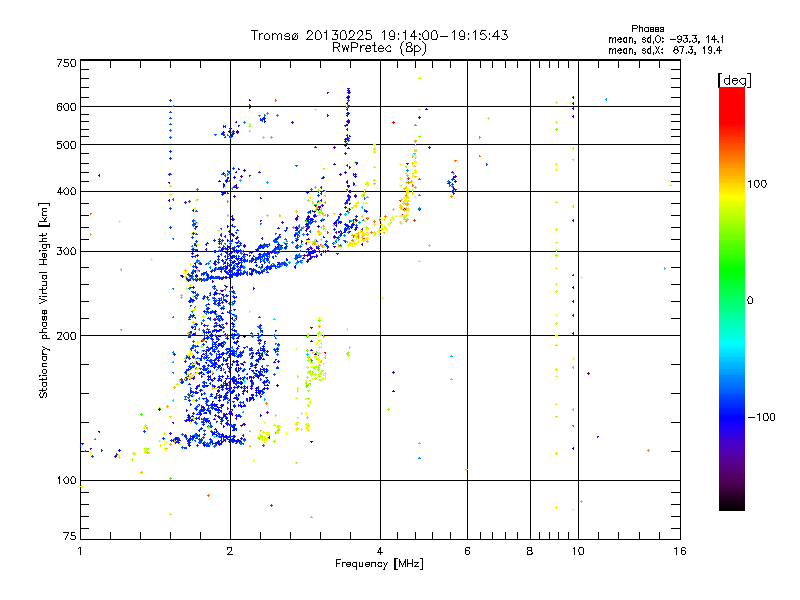Click the x-axis tick label '1'
800x600 pixels.
tap(81, 551)
